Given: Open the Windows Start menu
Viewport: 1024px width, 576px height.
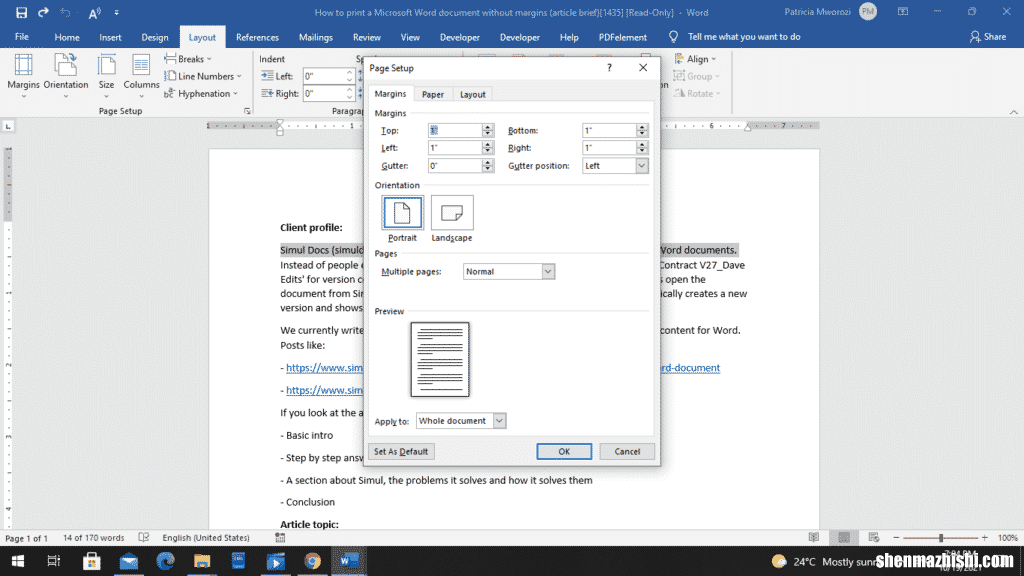Looking at the screenshot, I should pos(18,561).
